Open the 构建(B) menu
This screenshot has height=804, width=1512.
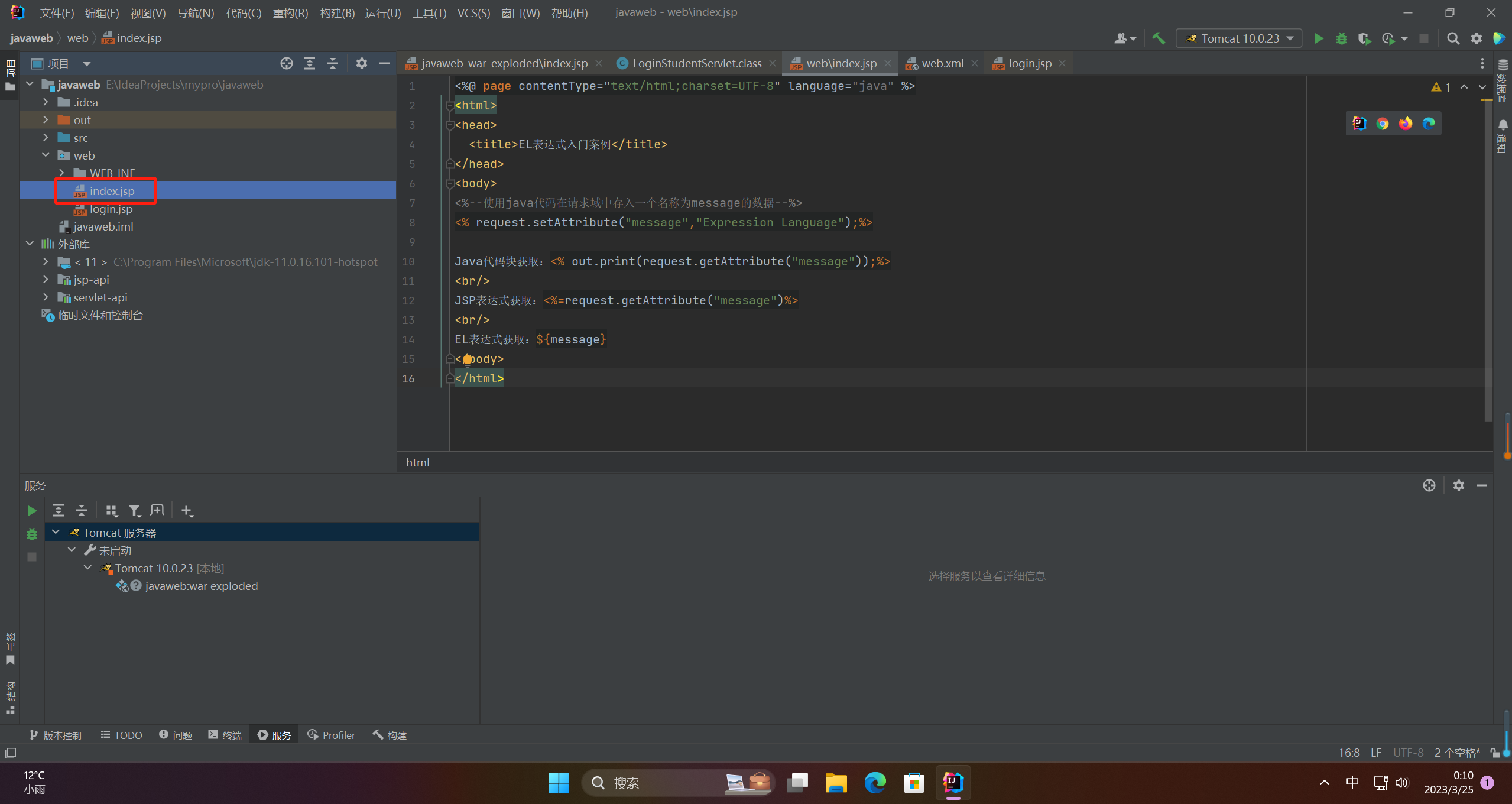point(337,12)
